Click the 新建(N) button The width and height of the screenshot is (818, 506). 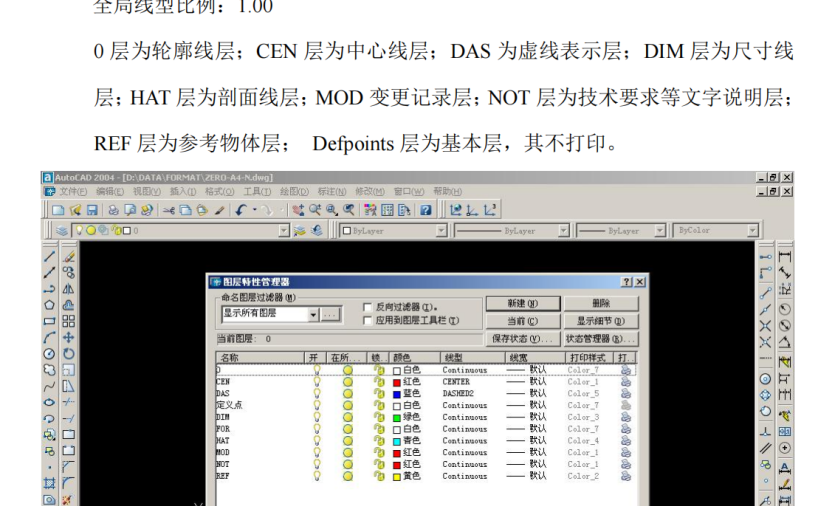[x=523, y=304]
